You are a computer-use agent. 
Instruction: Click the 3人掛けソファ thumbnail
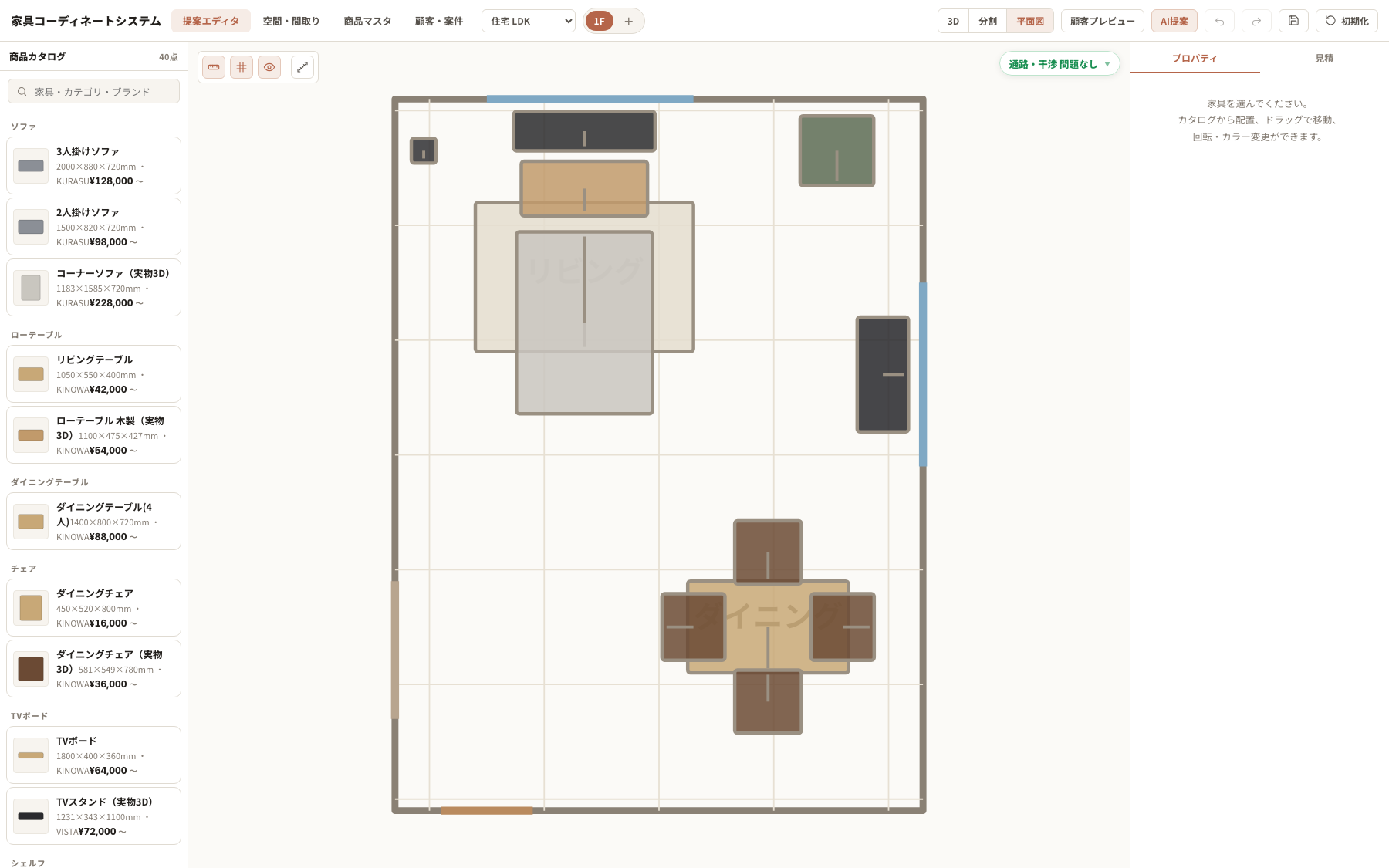(x=31, y=166)
